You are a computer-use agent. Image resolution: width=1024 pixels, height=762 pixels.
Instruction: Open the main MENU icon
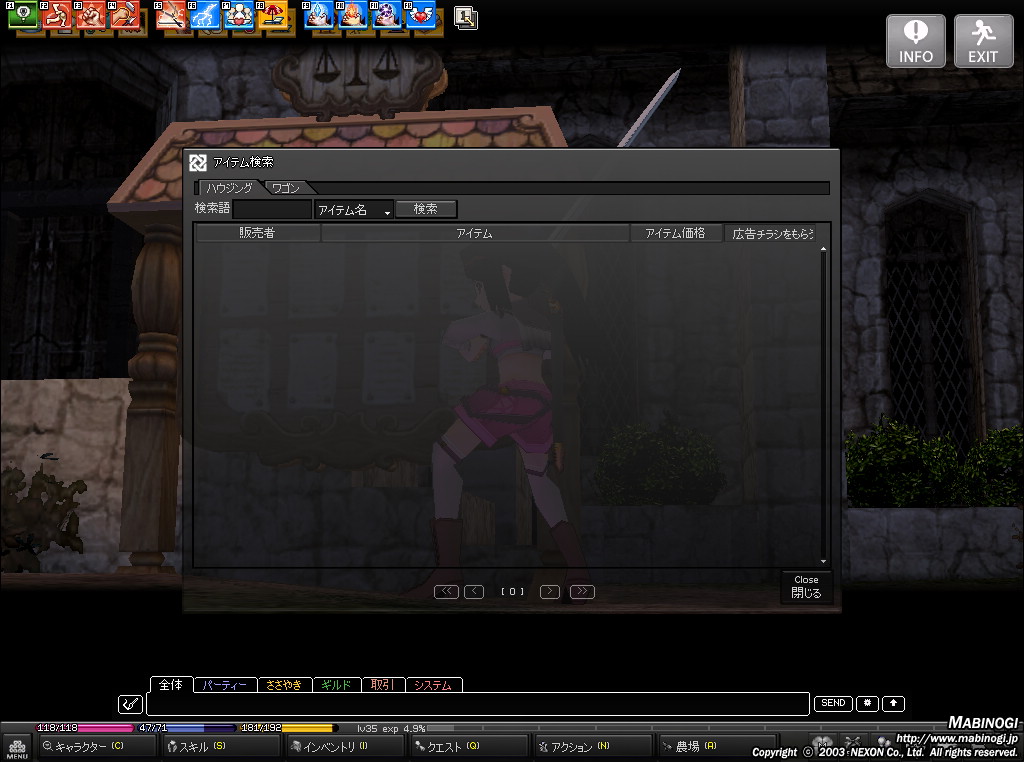click(17, 747)
